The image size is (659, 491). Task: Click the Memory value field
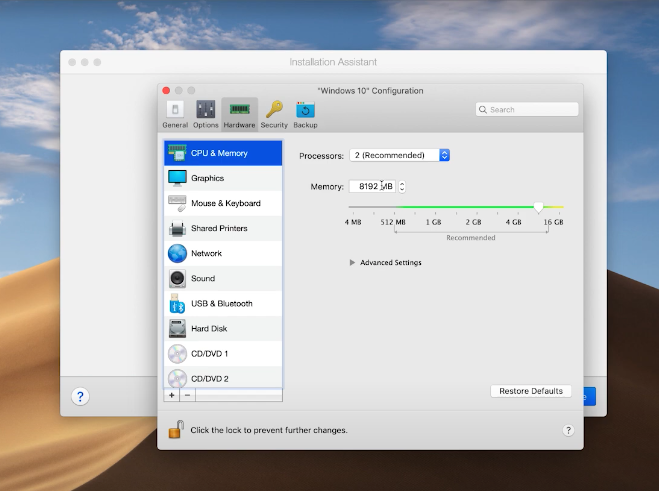[x=372, y=186]
